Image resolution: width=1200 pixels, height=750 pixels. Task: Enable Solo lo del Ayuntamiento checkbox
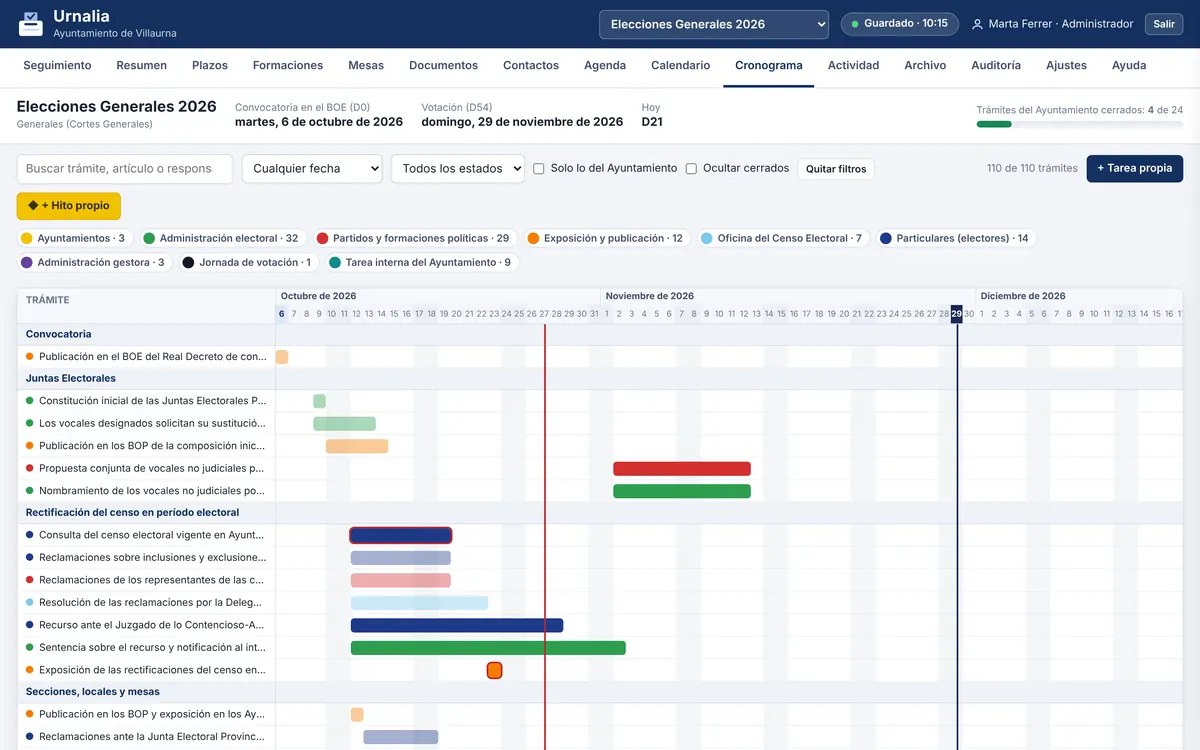click(x=539, y=169)
